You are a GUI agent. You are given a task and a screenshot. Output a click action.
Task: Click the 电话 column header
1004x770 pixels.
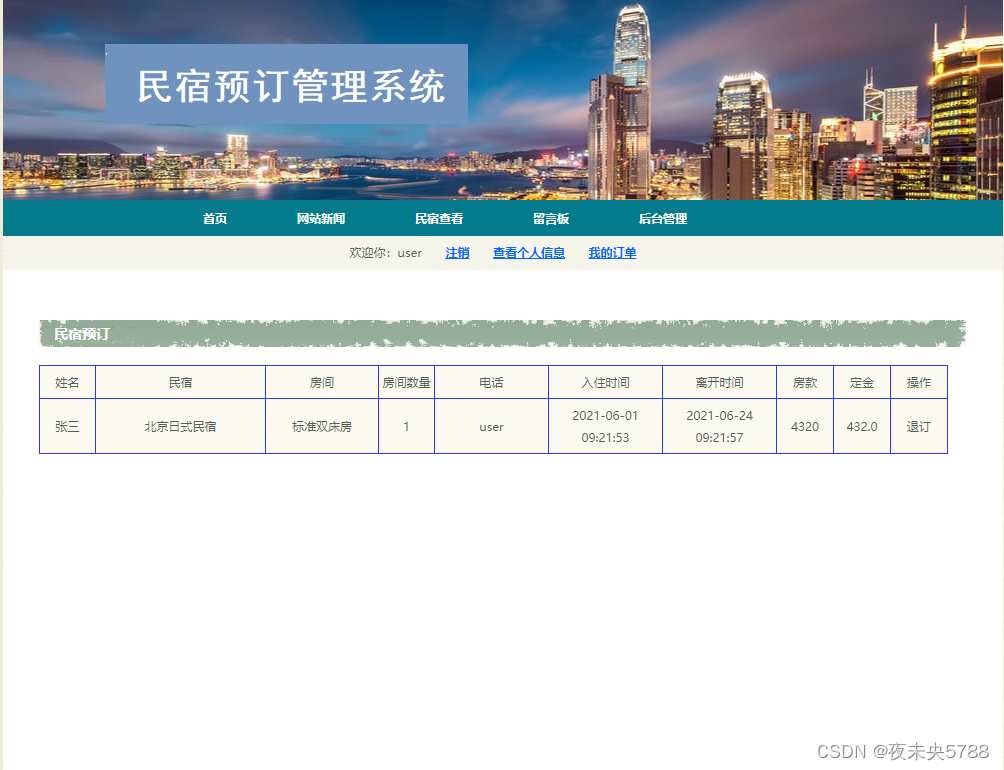(491, 382)
